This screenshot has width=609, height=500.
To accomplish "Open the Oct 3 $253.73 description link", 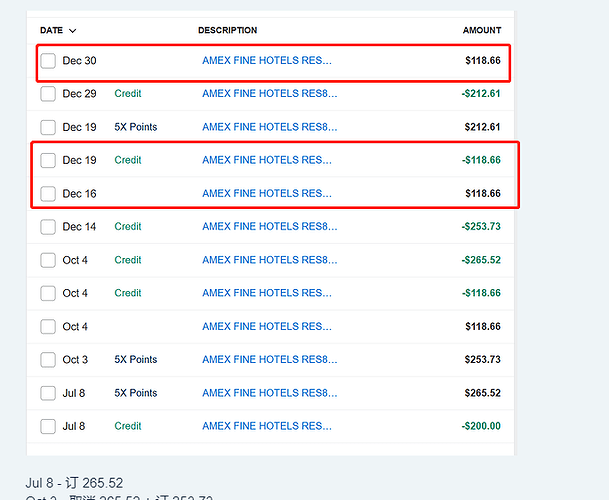I will [x=269, y=360].
